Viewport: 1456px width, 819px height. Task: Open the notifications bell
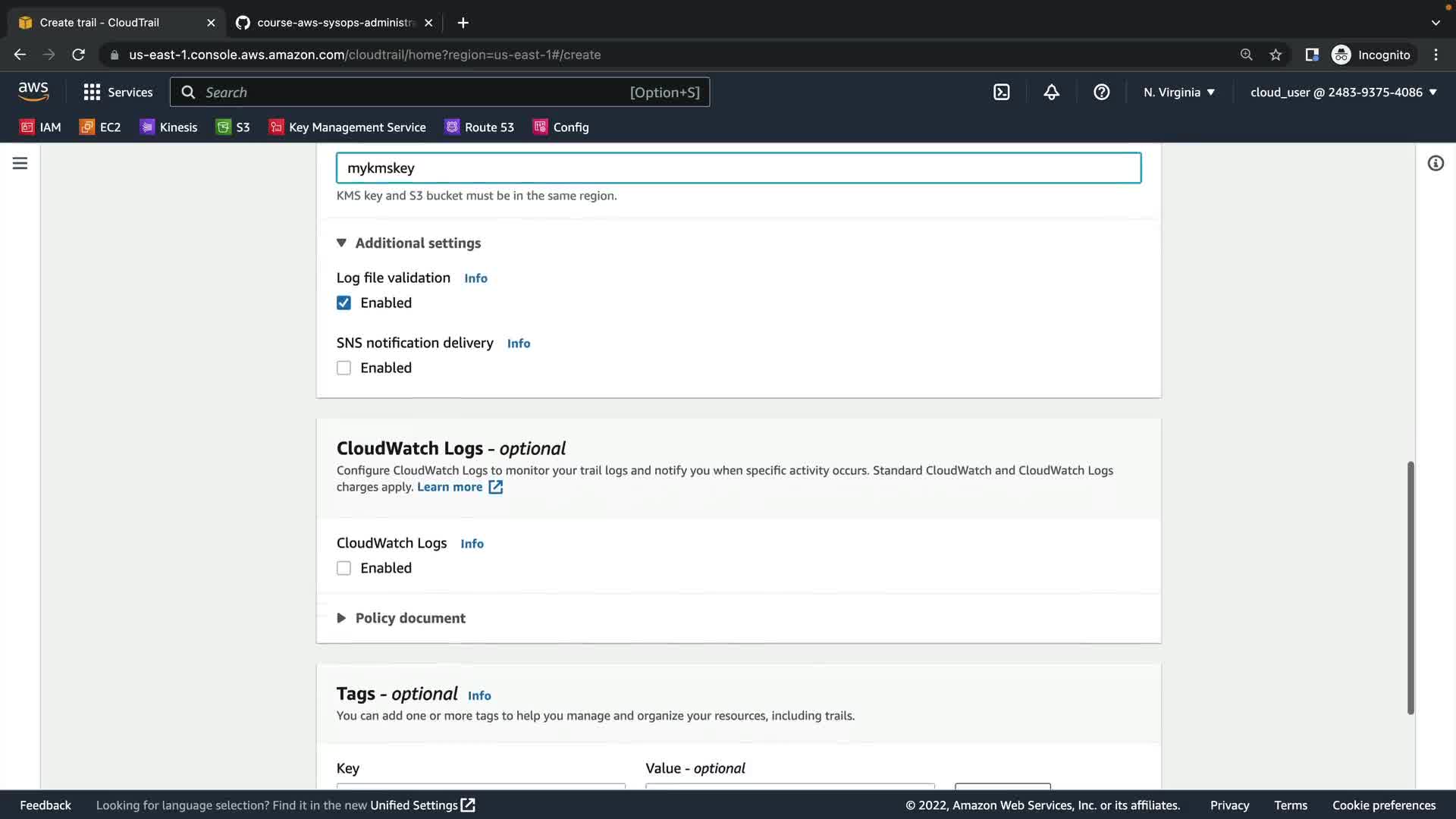[x=1051, y=92]
